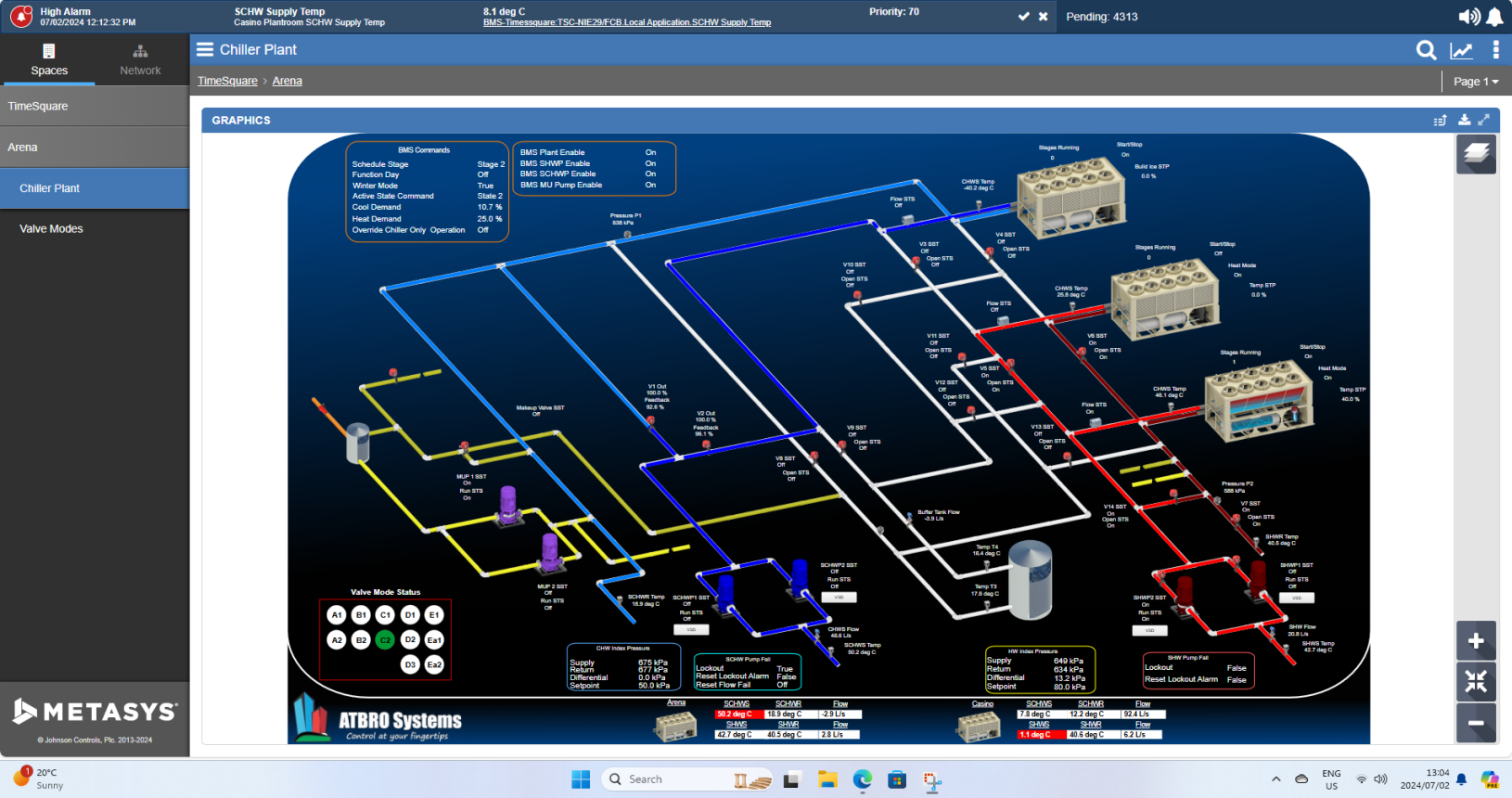Image resolution: width=1512 pixels, height=798 pixels.
Task: Open the alarm notifications bell
Action: click(1494, 17)
